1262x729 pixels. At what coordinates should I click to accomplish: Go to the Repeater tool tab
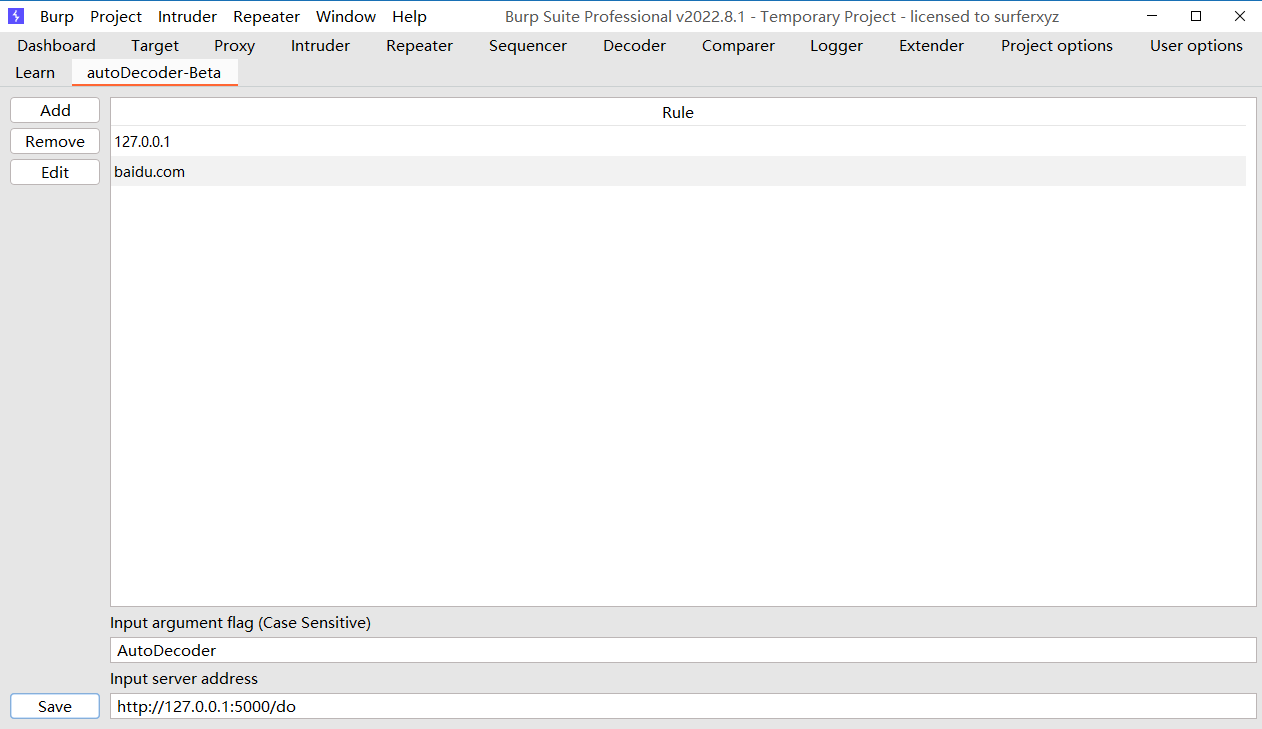click(x=419, y=45)
